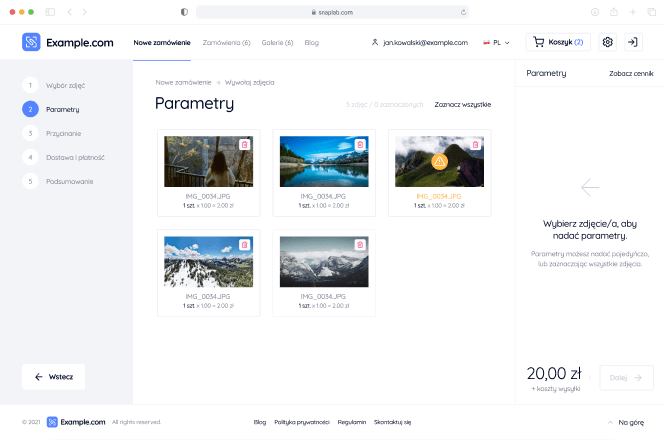
Task: Open Polityka prywatności footer link
Action: (x=302, y=422)
